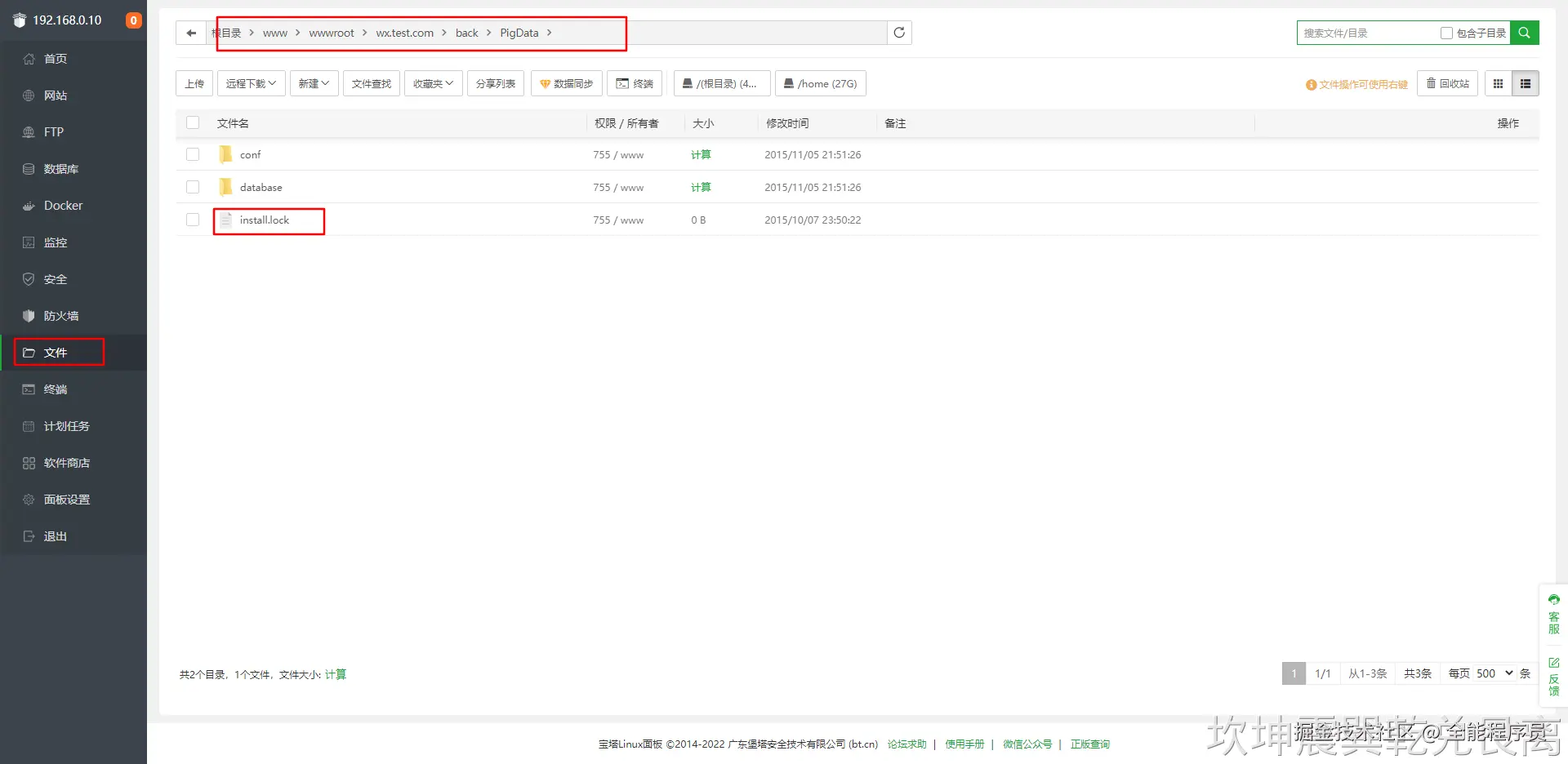Click wwwroot in the path breadcrumb

[x=332, y=33]
